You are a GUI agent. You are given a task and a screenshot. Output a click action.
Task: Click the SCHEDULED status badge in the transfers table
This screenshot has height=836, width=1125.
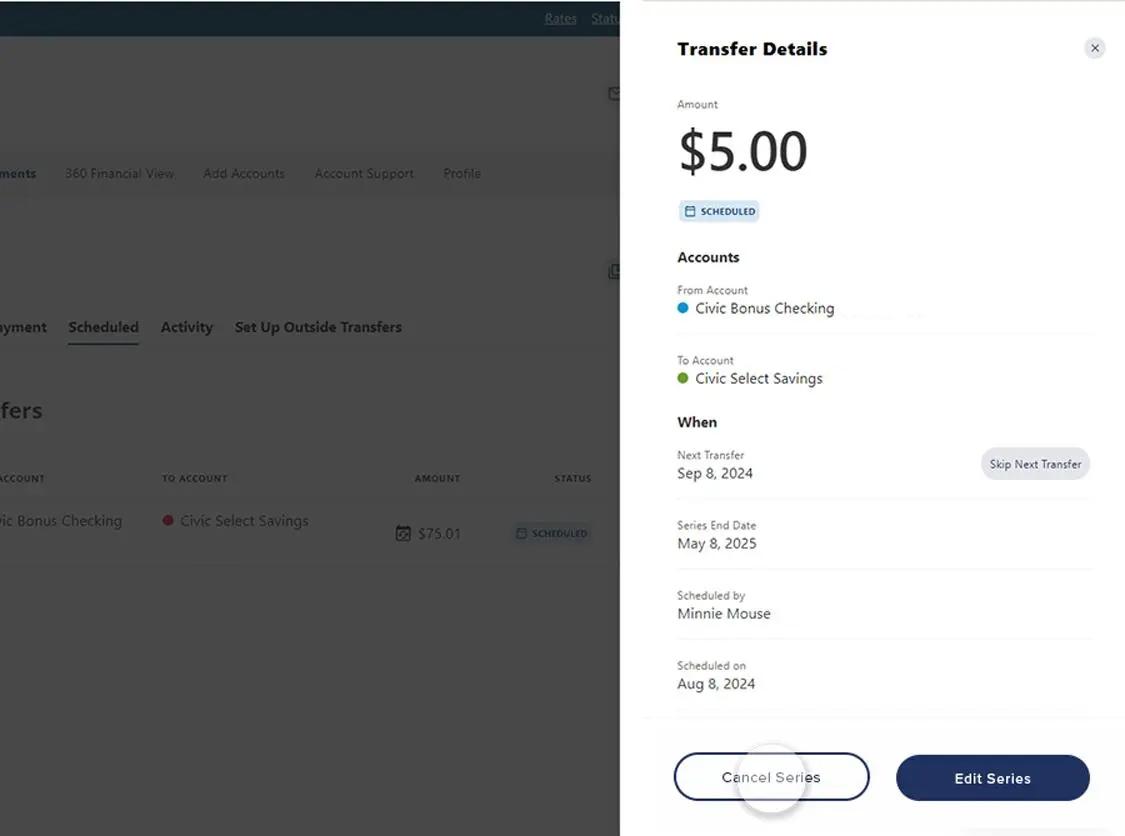551,533
